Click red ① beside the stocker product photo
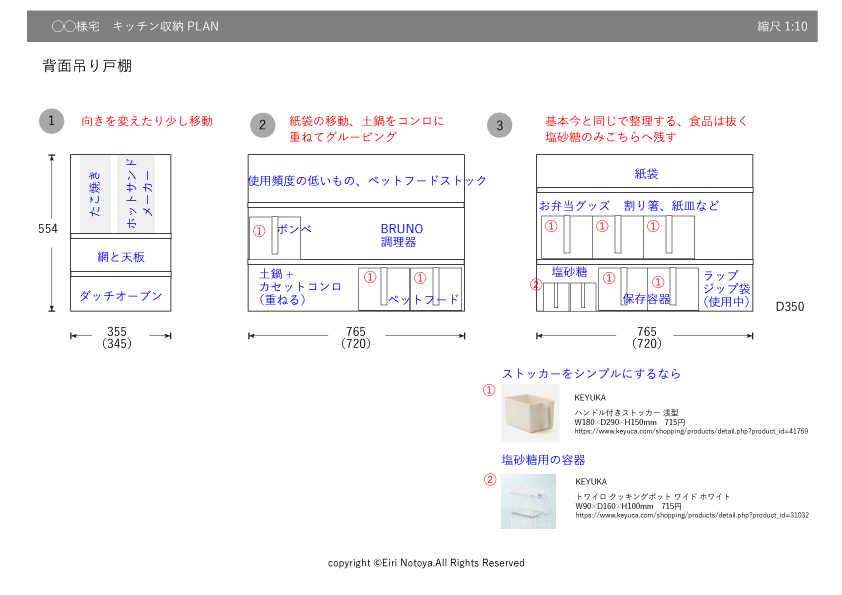Screen dimensions: 842x595 (x=489, y=390)
